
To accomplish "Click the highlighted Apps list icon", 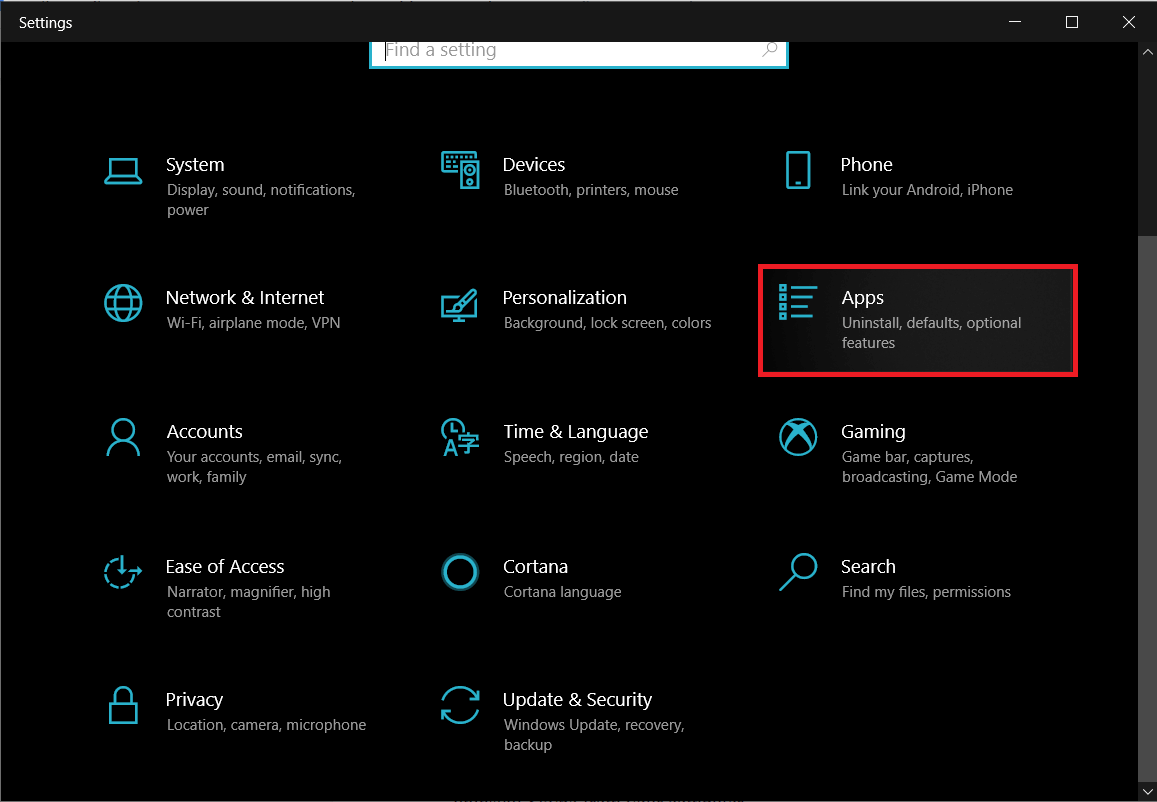I will point(798,303).
